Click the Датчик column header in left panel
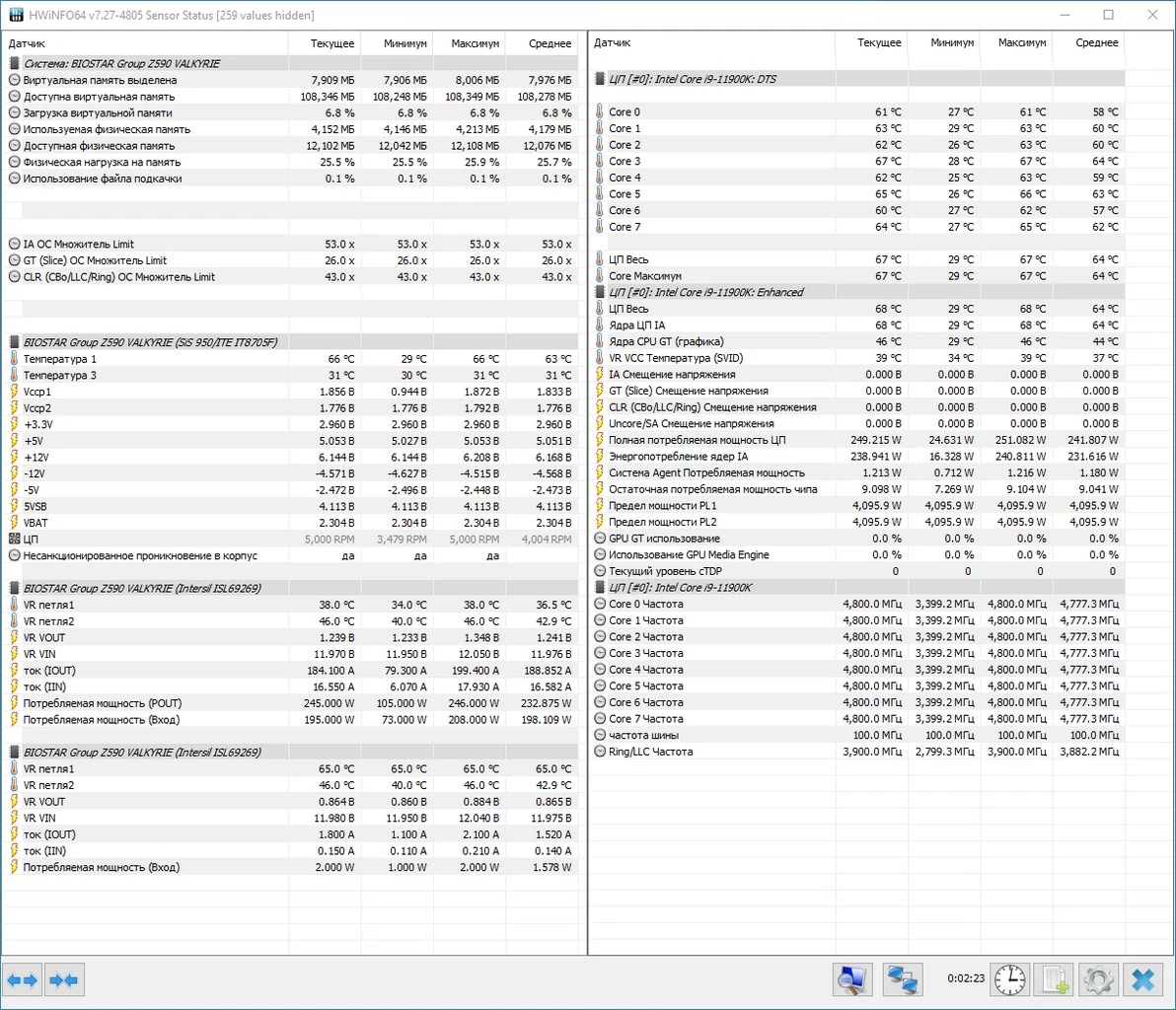The width and height of the screenshot is (1176, 1010). pyautogui.click(x=27, y=43)
